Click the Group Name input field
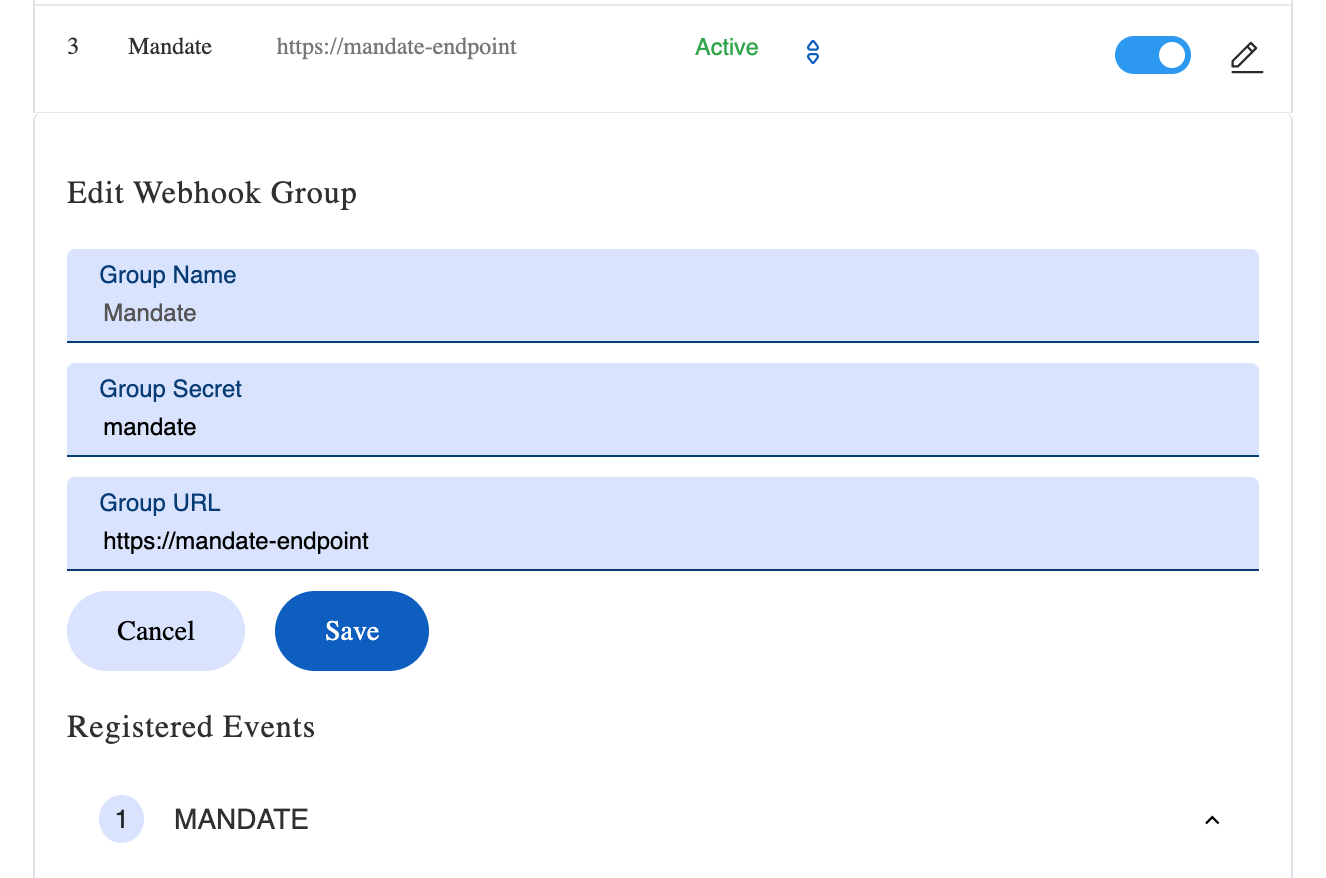1326x878 pixels. 662,314
